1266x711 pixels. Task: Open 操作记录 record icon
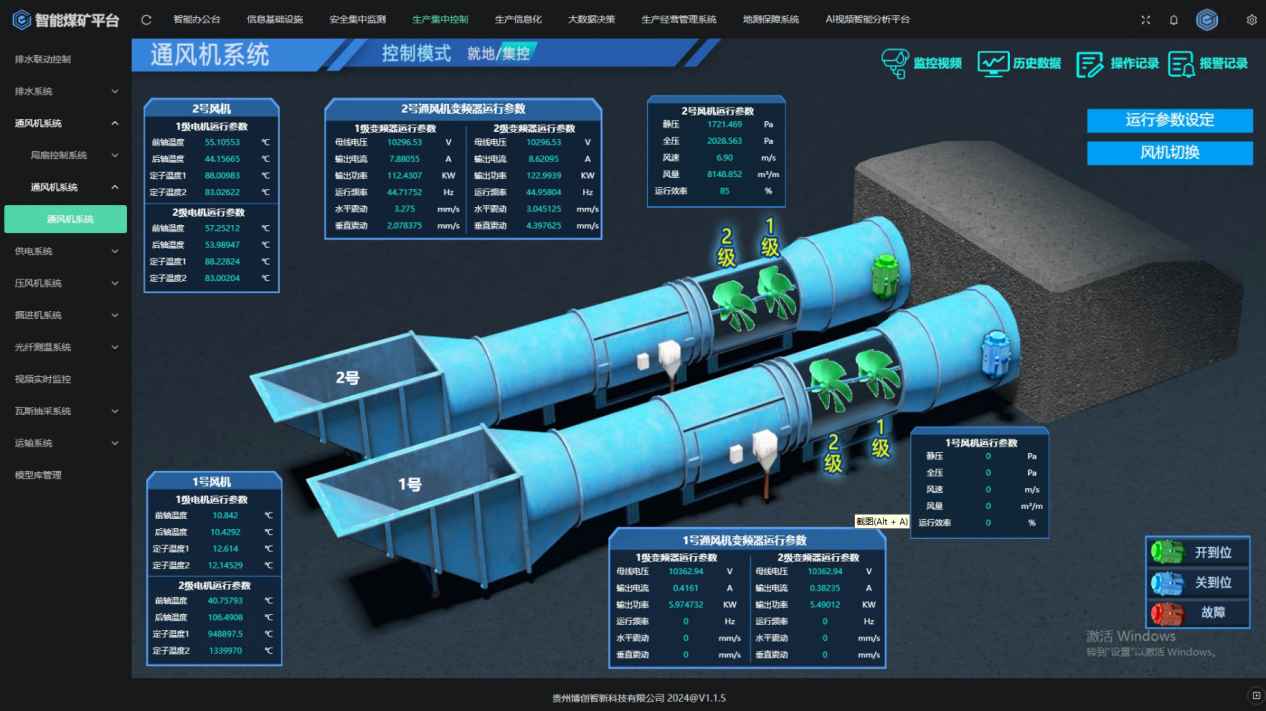coord(1090,64)
